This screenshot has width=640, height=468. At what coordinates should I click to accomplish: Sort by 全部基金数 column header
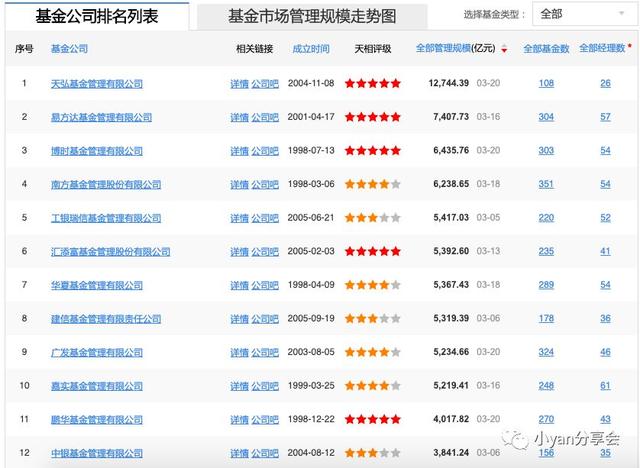coord(546,49)
